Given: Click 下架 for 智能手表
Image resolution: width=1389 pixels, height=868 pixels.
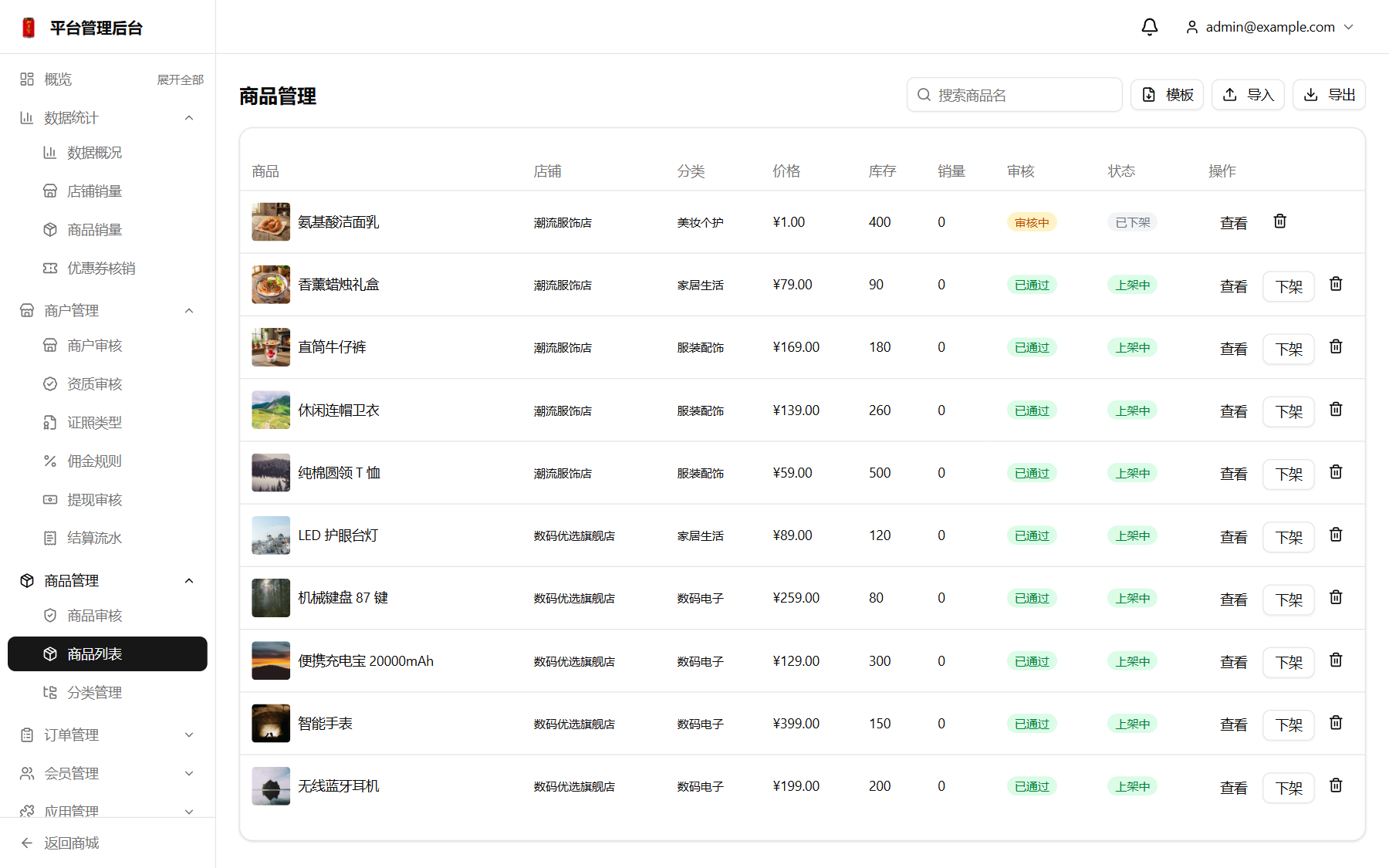Looking at the screenshot, I should coord(1289,725).
